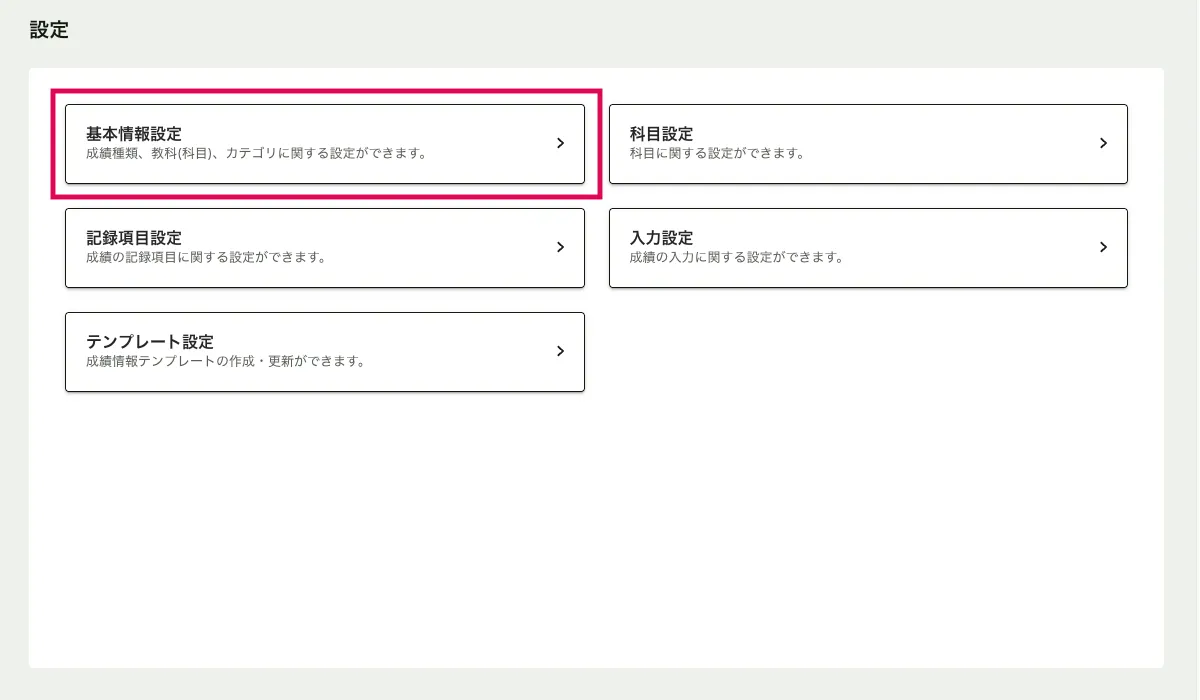Image resolution: width=1200 pixels, height=700 pixels.
Task: Click the chevron arrow on 入力設定 card
Action: [x=1103, y=247]
